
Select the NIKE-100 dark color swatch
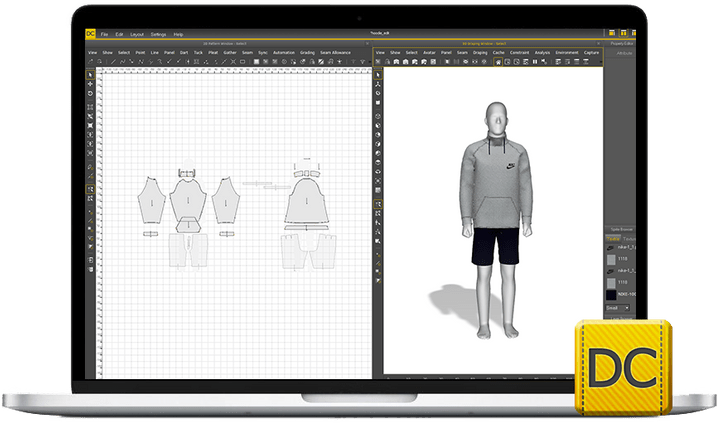click(613, 295)
